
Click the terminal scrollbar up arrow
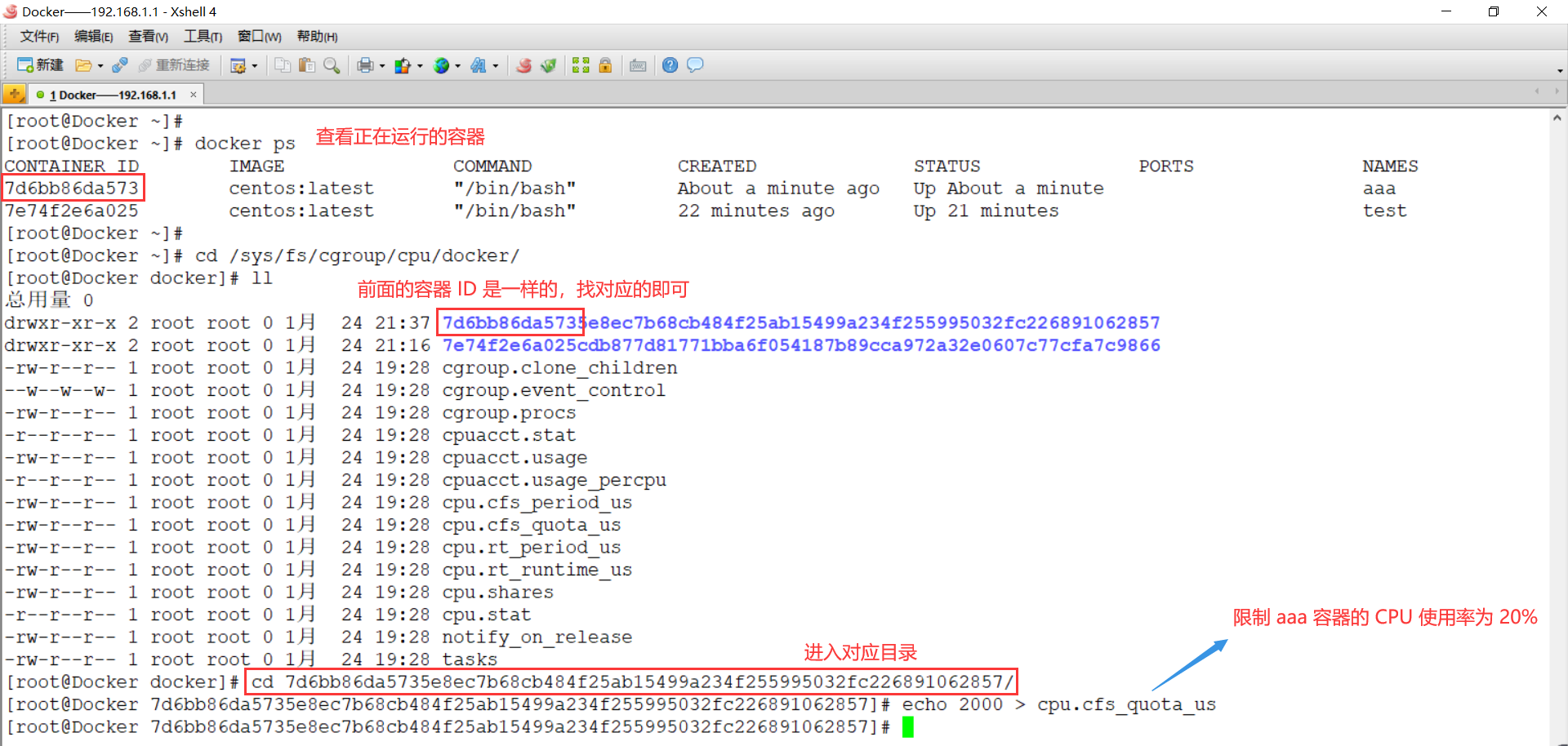(x=1557, y=118)
